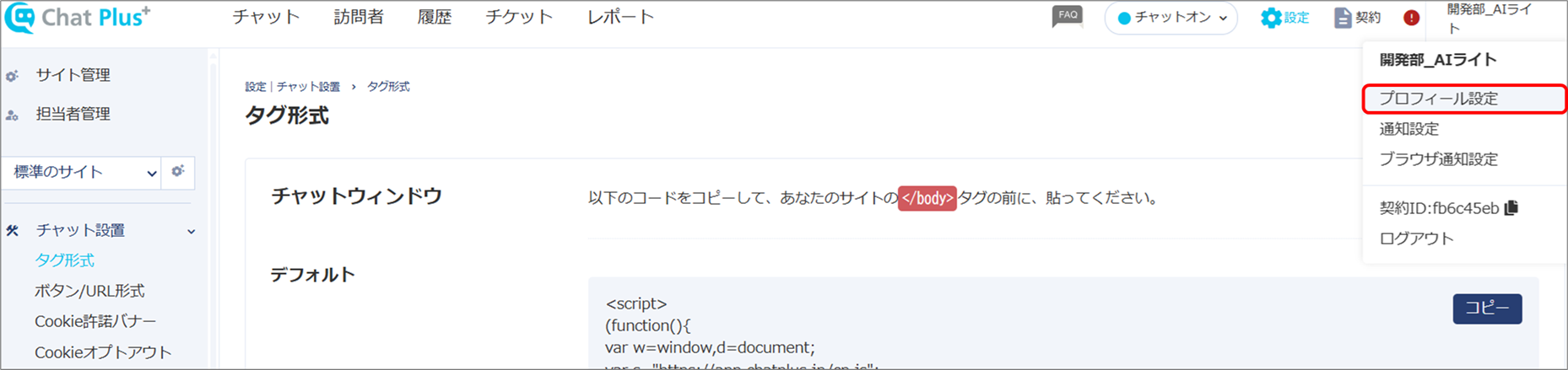Go to サイト管理 in the sidebar
This screenshot has height=370, width=1568.
[73, 75]
